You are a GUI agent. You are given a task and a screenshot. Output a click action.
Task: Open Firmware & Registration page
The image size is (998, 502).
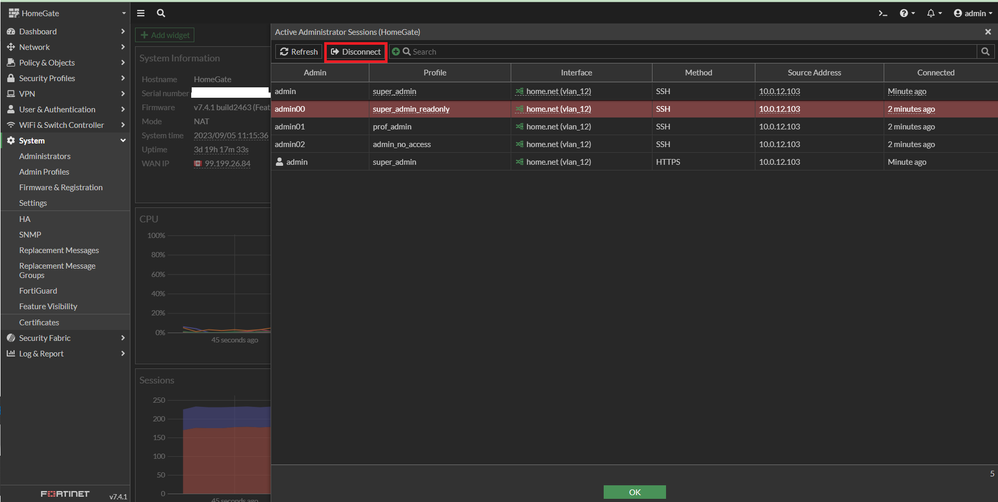60,187
